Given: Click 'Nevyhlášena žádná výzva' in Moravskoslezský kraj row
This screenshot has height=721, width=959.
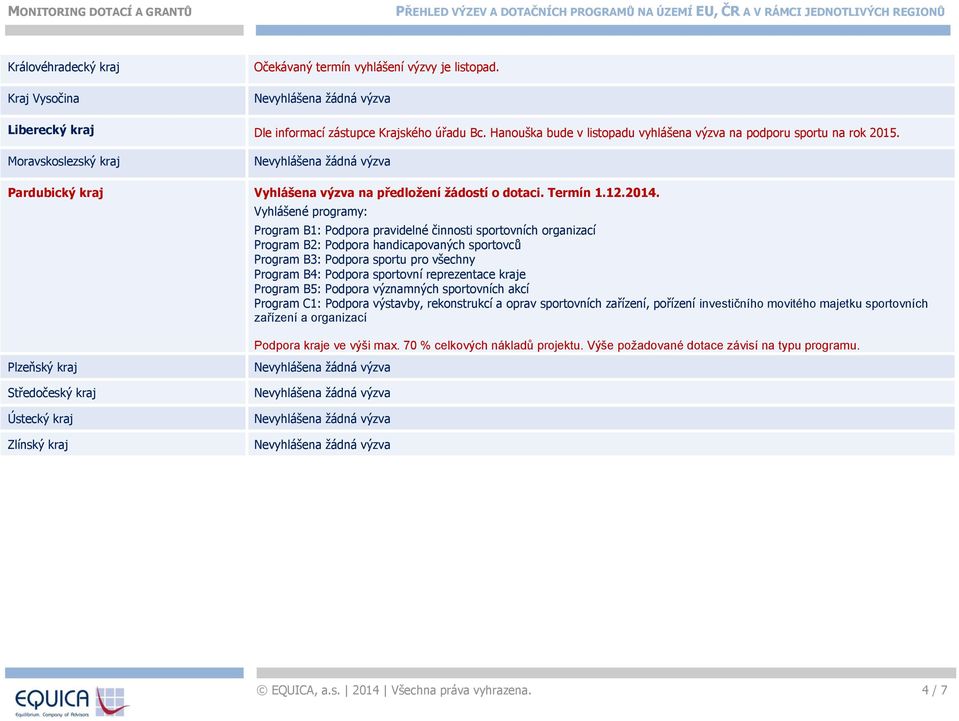Looking at the screenshot, I should (322, 161).
